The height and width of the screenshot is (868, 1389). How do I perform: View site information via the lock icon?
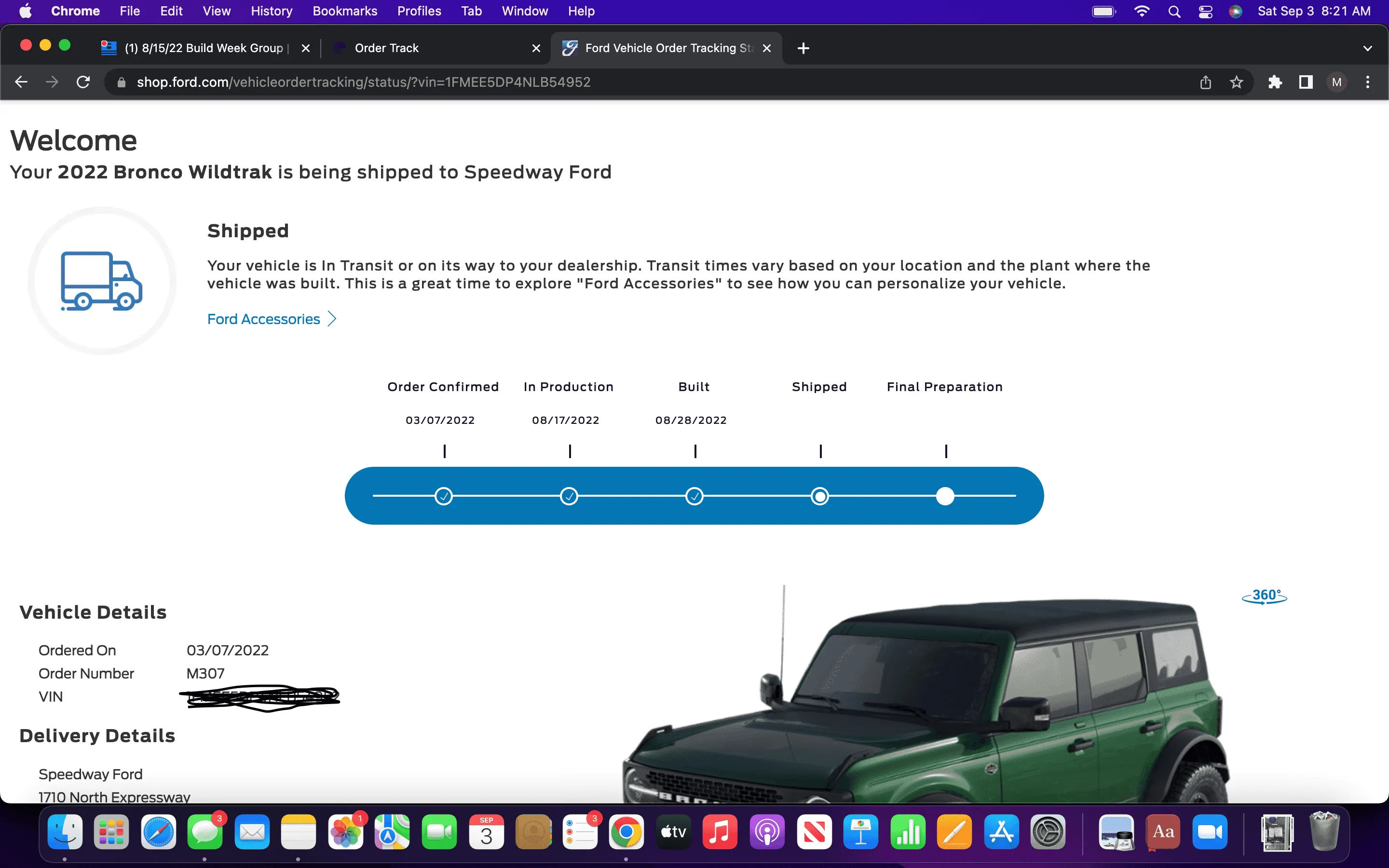pyautogui.click(x=121, y=82)
